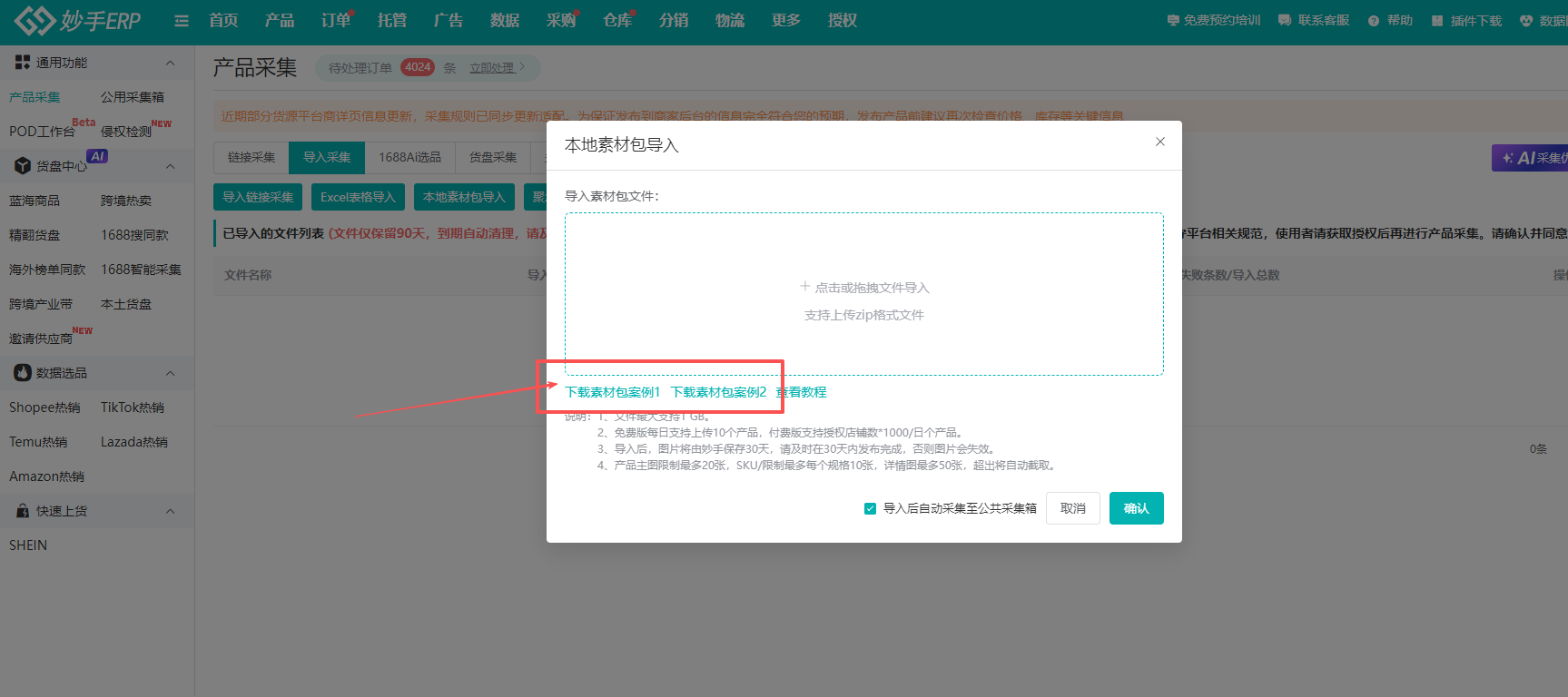Collapse the 数据选品 sidebar section

pyautogui.click(x=170, y=373)
